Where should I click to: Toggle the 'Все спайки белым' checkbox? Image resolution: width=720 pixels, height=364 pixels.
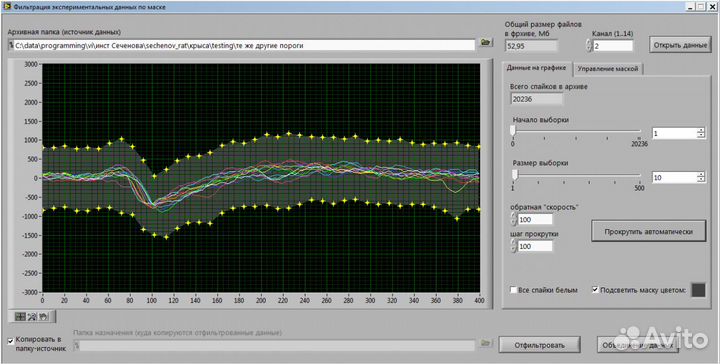[513, 290]
